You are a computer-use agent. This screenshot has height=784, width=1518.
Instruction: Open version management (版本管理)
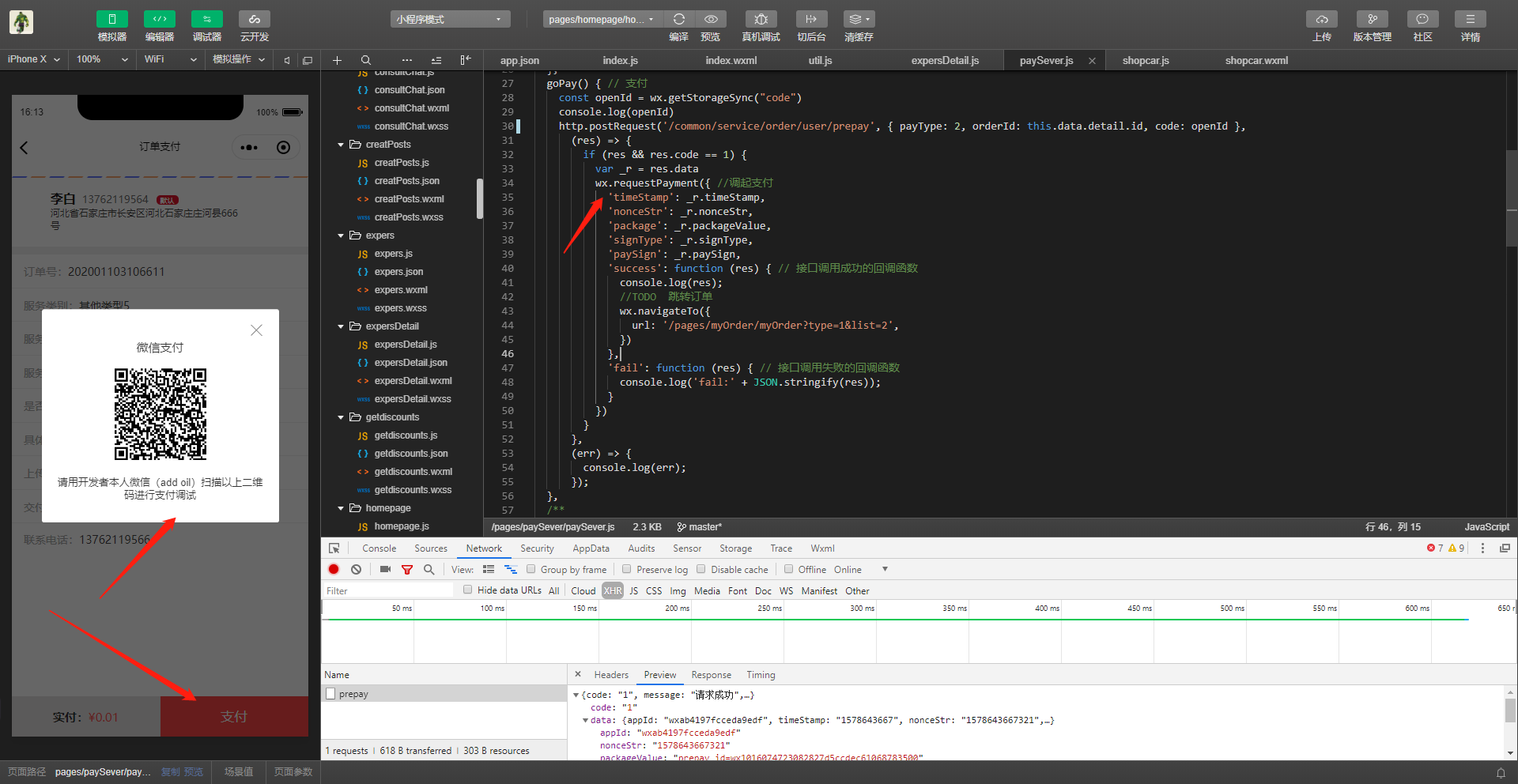[1372, 20]
